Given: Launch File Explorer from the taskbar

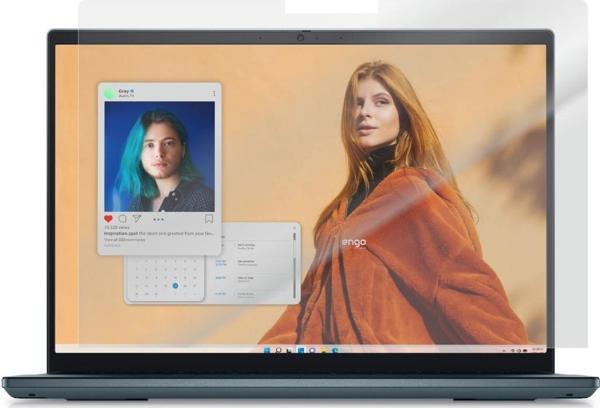Looking at the screenshot, I should click(324, 350).
